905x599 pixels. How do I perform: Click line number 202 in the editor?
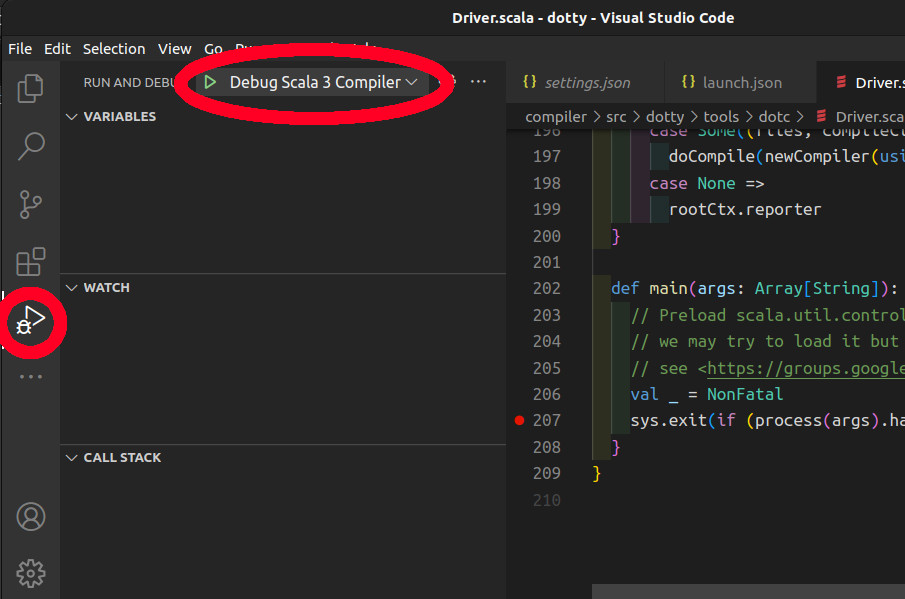click(x=546, y=288)
